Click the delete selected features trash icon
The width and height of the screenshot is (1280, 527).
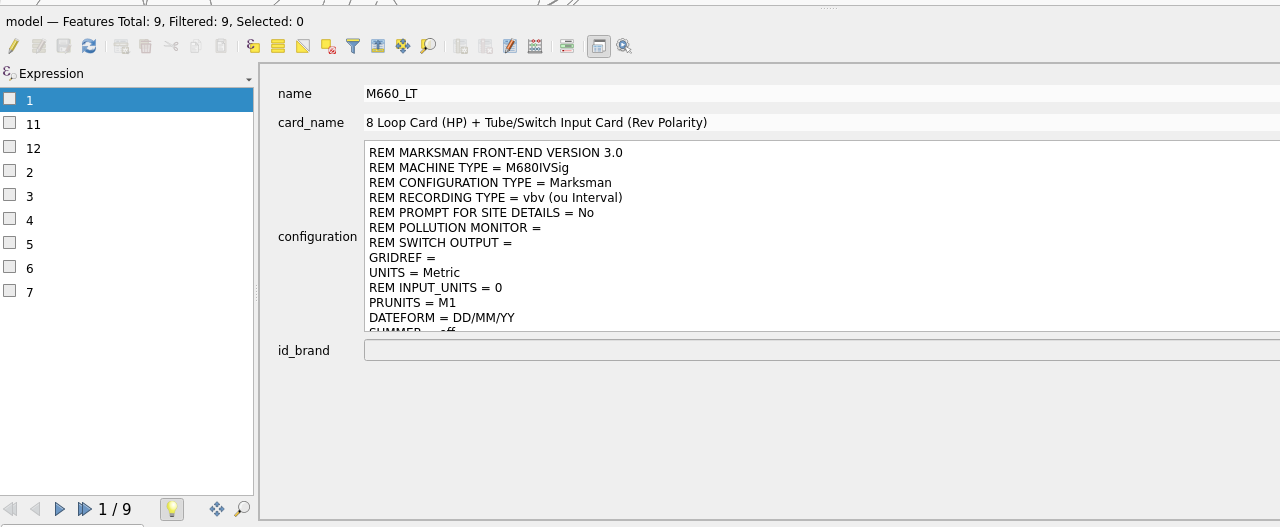point(146,46)
